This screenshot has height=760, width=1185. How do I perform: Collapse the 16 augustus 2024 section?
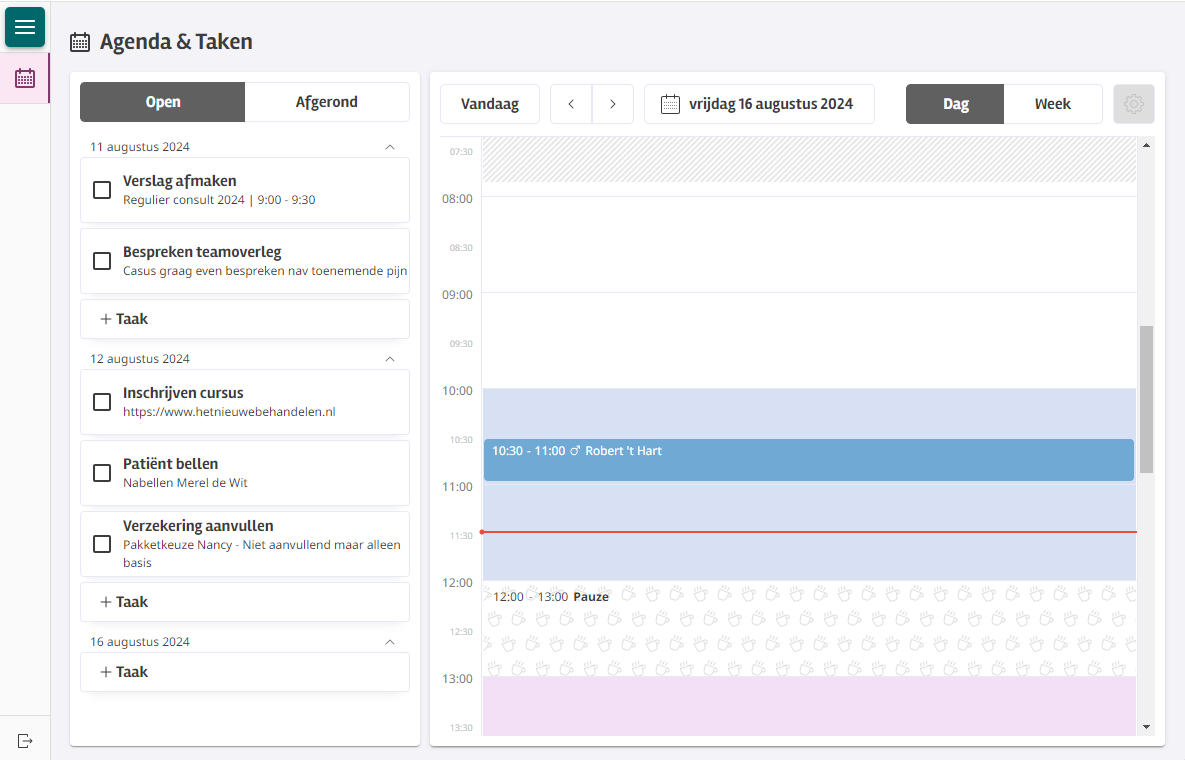point(390,642)
